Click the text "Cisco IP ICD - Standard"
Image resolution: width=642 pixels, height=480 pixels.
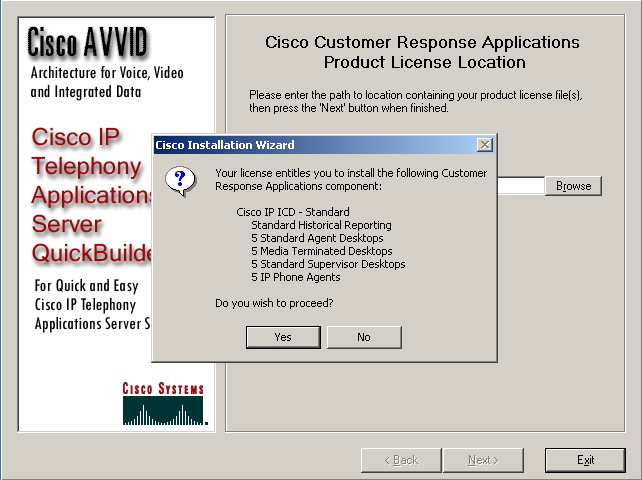293,212
